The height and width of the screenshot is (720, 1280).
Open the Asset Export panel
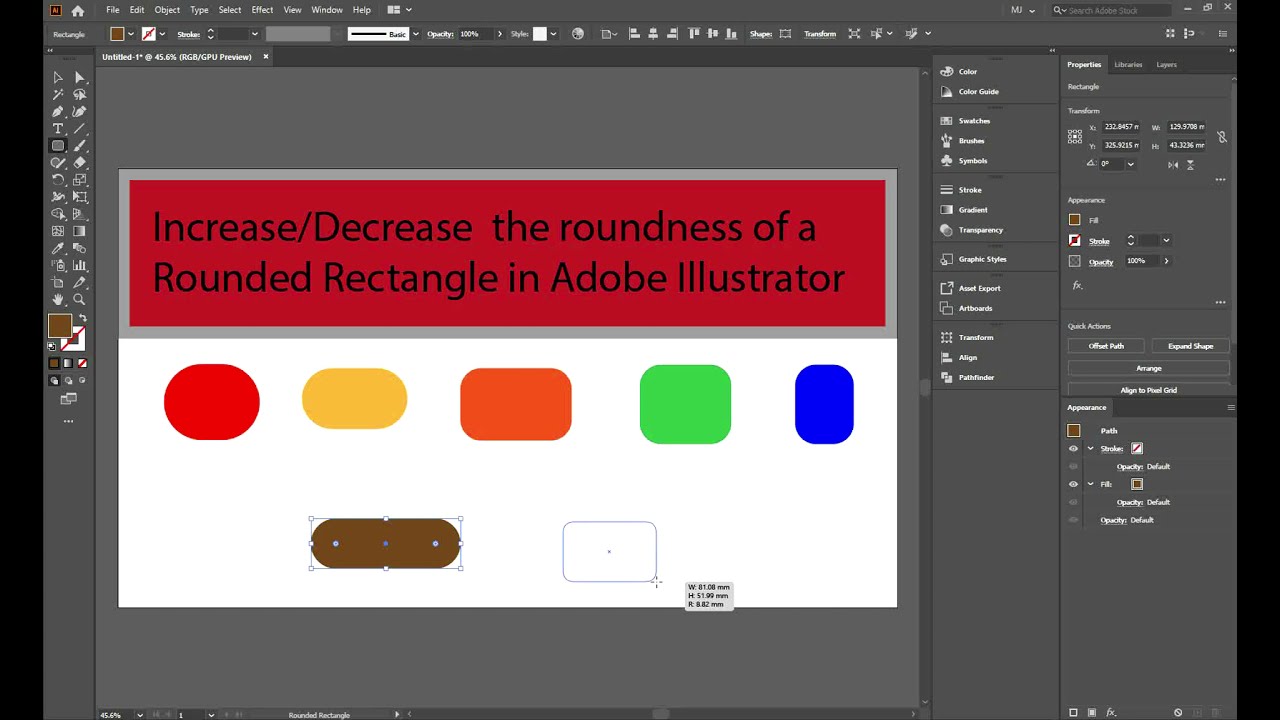pos(979,288)
